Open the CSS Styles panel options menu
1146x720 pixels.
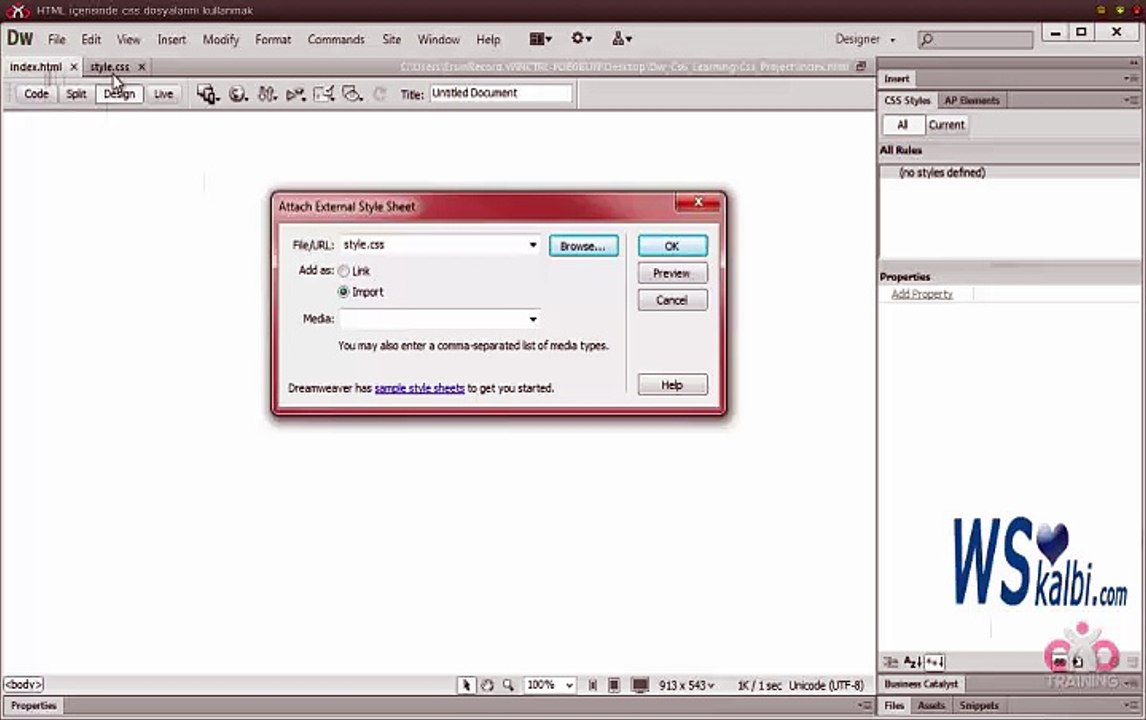coord(1131,100)
